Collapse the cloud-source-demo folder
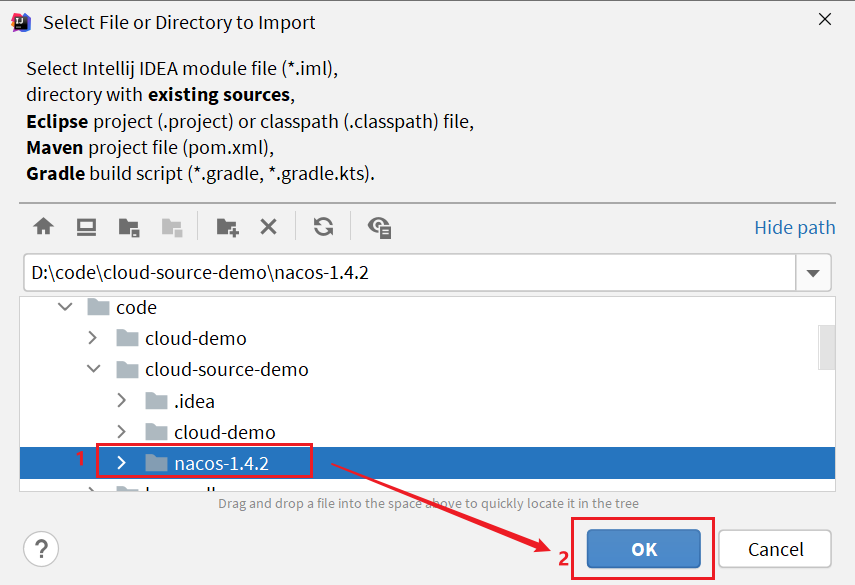The image size is (855, 585). tap(93, 369)
